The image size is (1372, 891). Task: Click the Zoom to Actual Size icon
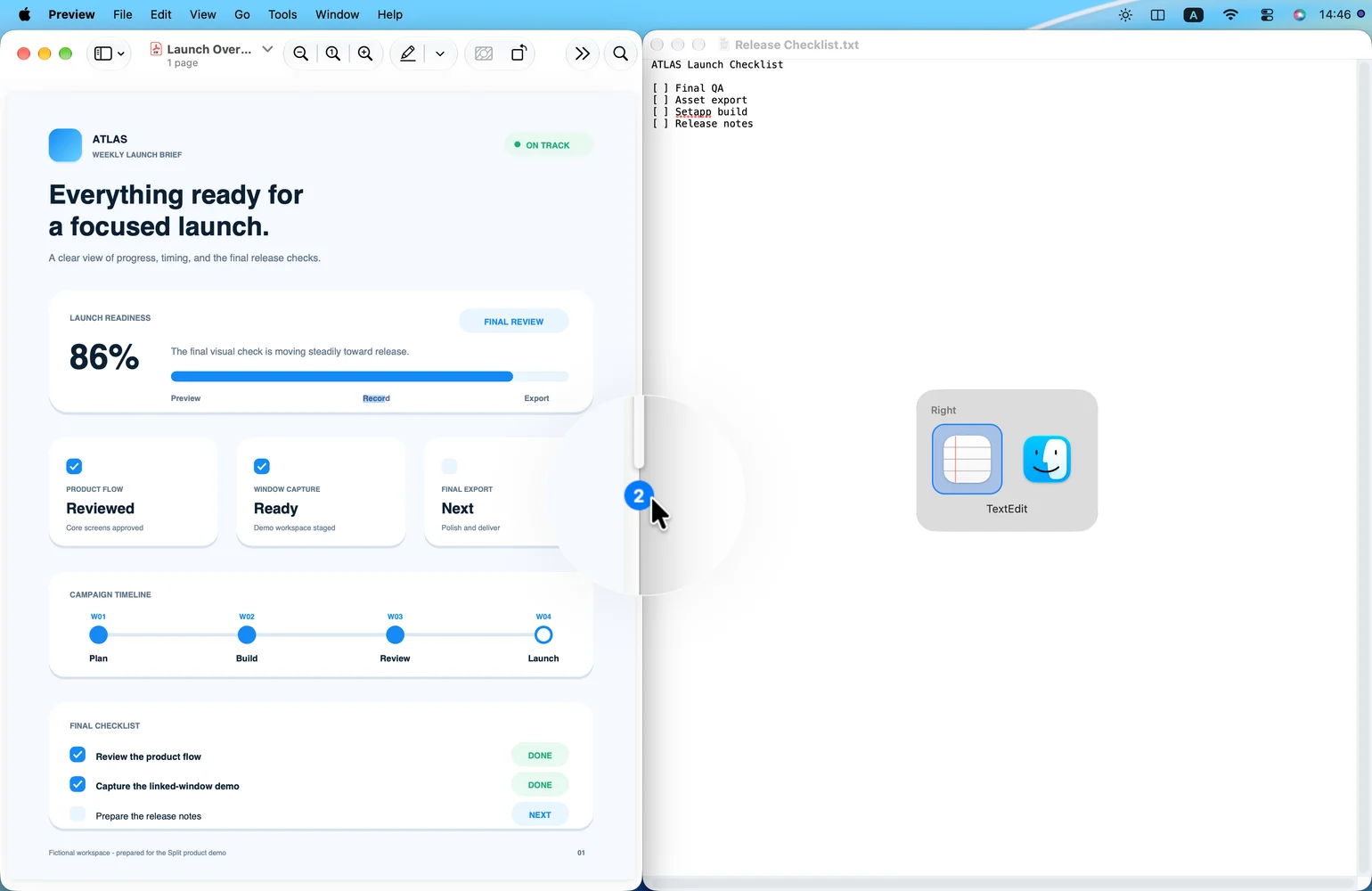point(333,53)
